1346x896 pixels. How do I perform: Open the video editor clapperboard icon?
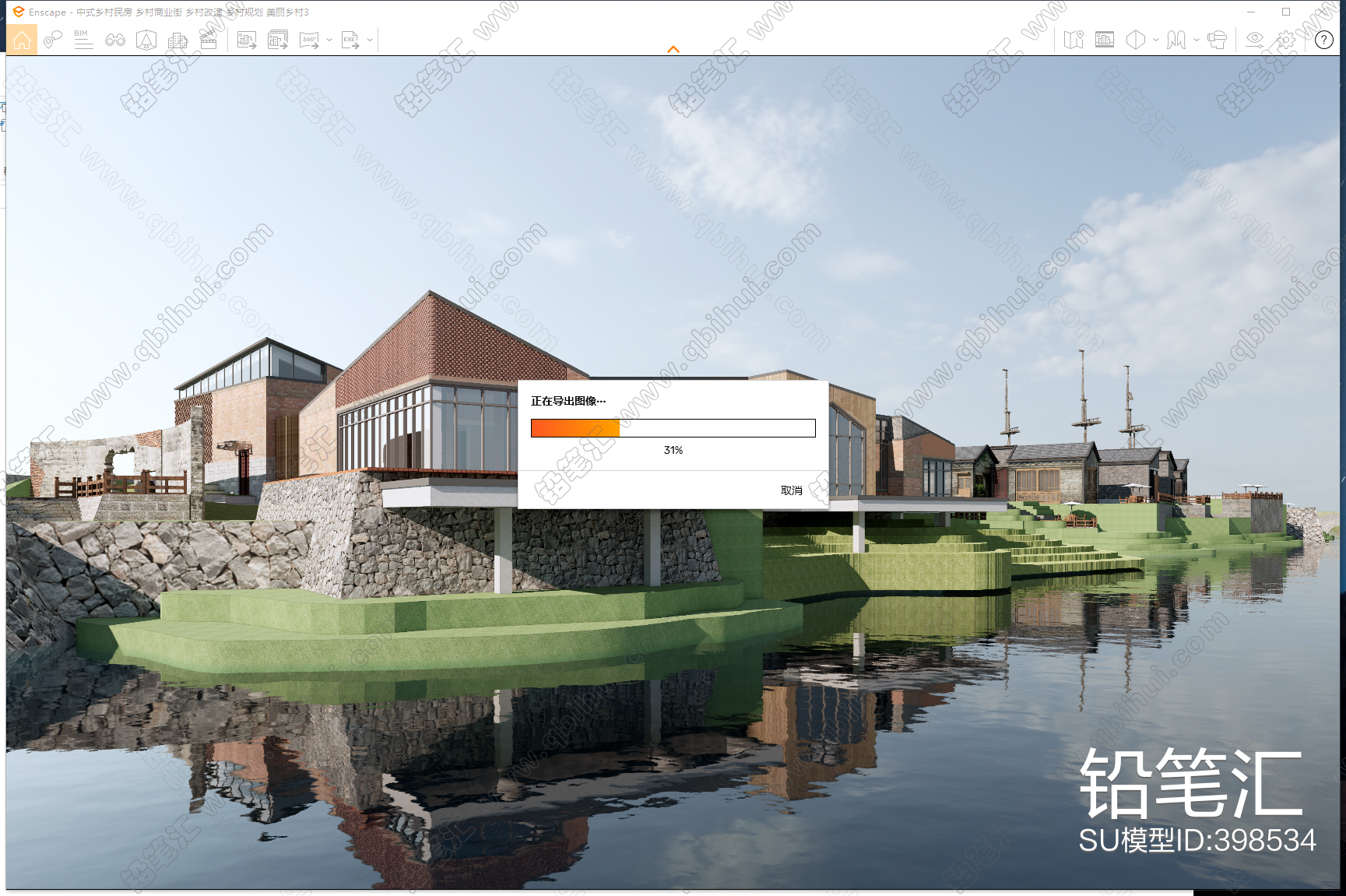(x=209, y=40)
